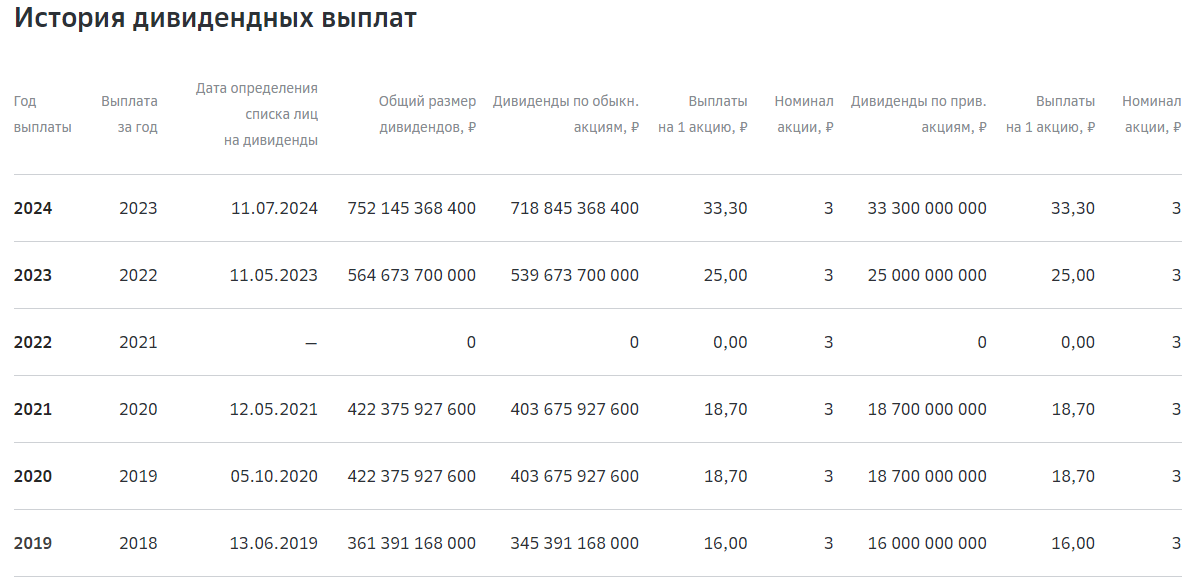Click the "Выплата за год" column header
1199x588 pixels.
(129, 114)
